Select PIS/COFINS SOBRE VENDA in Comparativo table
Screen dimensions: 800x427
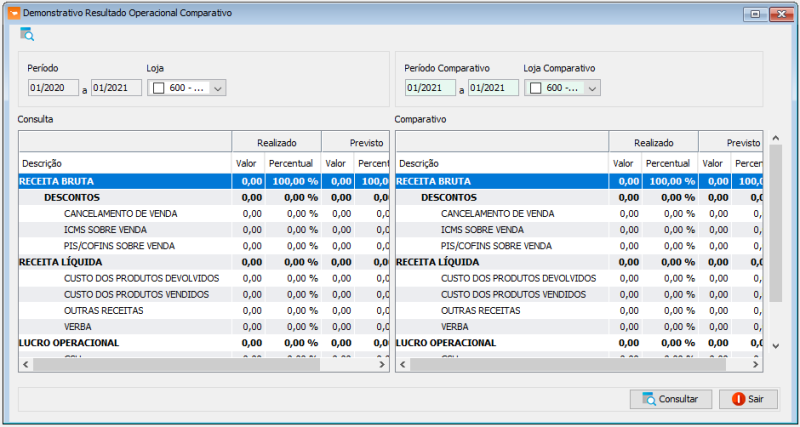click(x=579, y=246)
